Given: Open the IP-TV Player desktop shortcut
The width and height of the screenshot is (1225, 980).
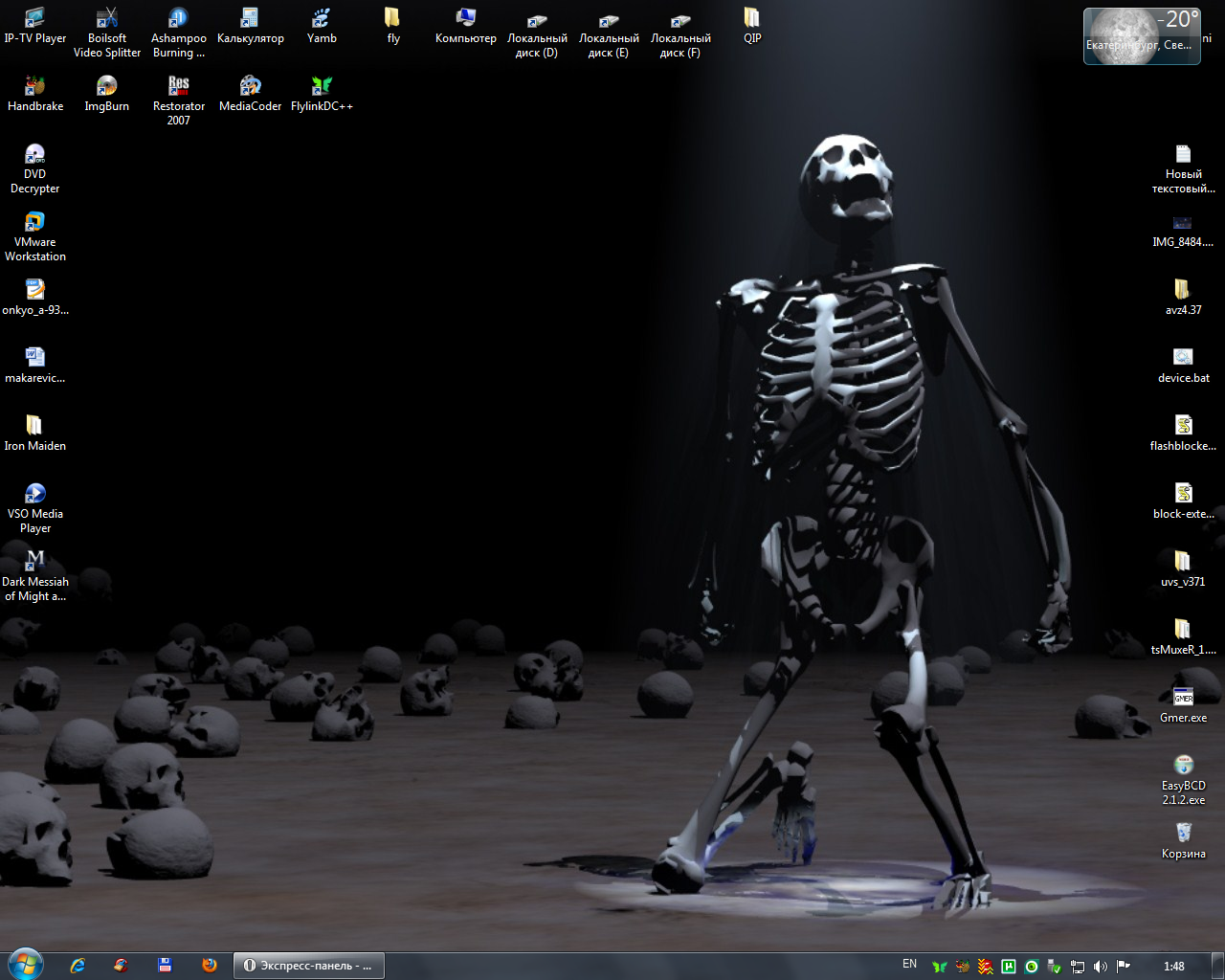Looking at the screenshot, I should pos(35,26).
